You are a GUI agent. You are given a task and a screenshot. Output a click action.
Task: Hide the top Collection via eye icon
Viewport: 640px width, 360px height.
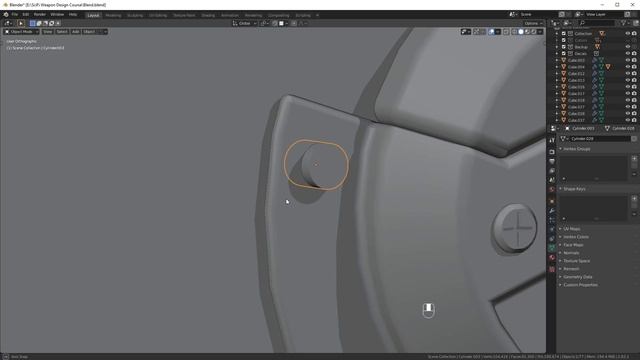(628, 33)
